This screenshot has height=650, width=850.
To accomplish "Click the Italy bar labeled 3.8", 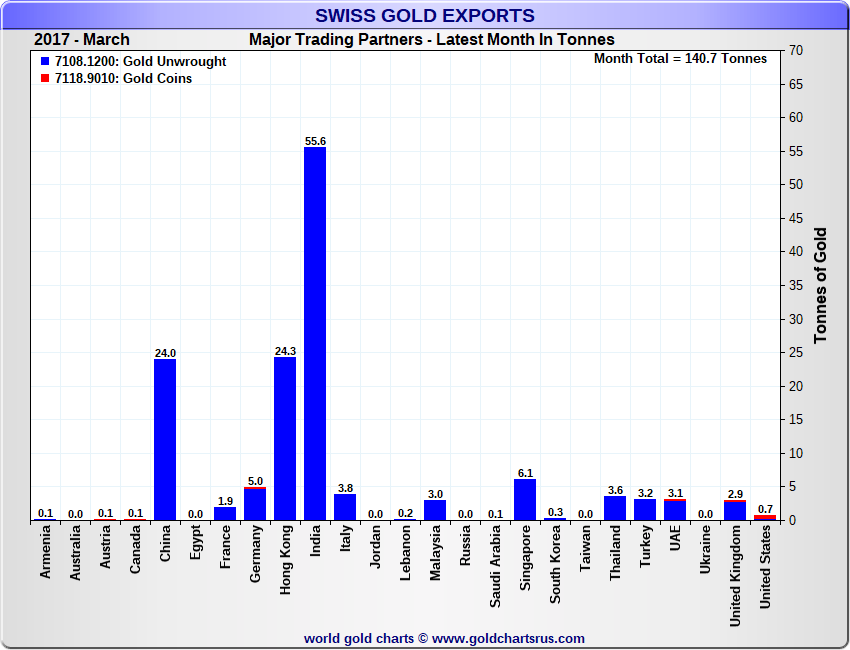I will coord(345,507).
